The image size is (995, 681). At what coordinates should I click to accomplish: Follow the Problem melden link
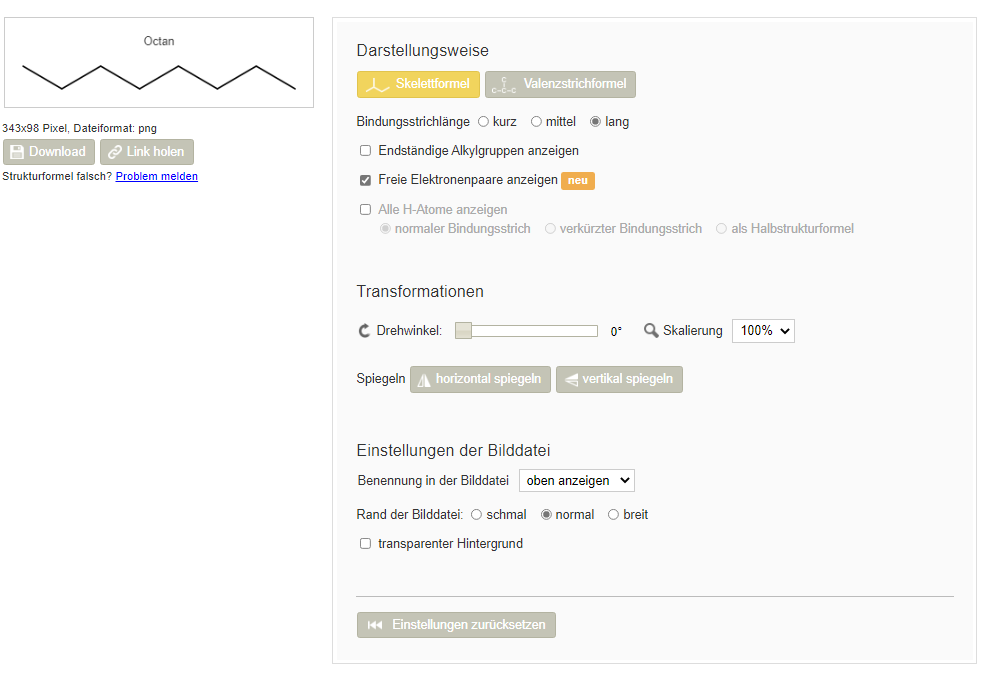(157, 176)
